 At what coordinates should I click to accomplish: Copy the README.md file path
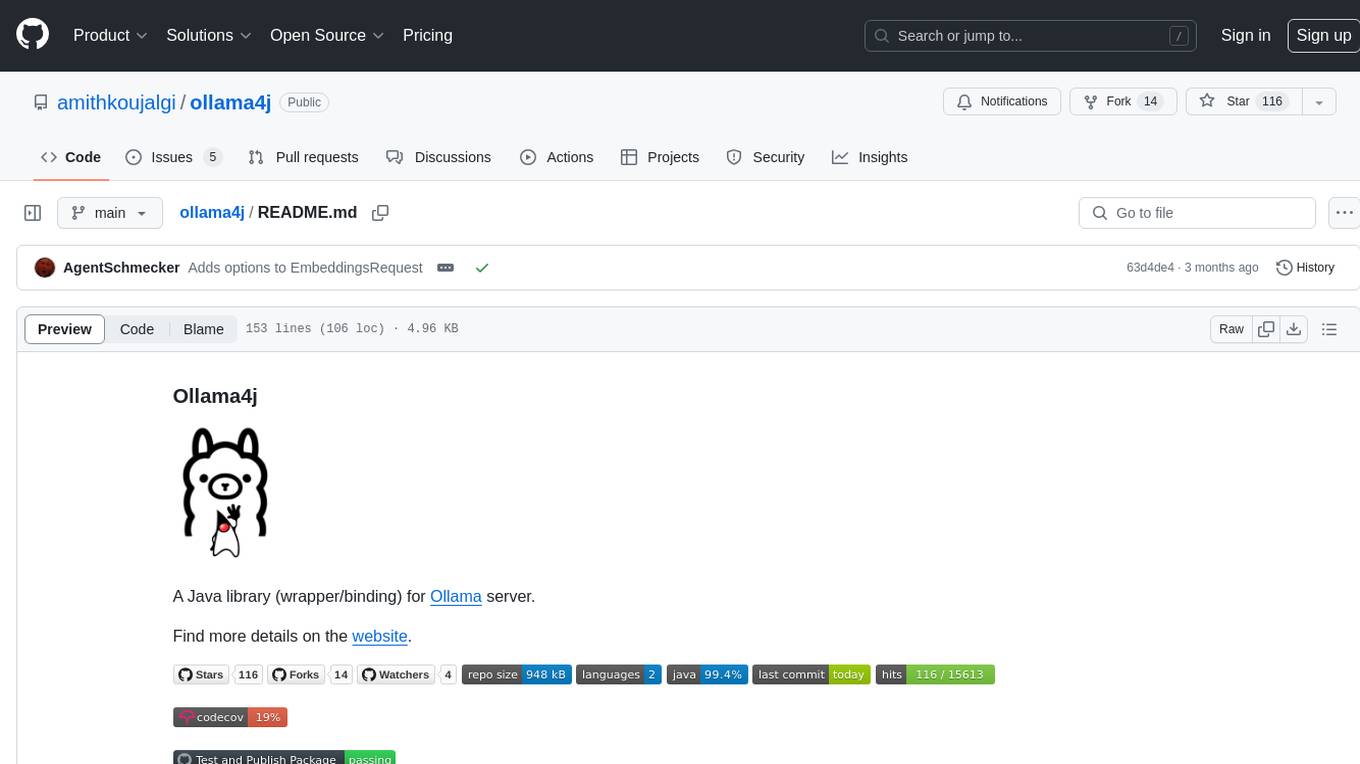pyautogui.click(x=380, y=213)
